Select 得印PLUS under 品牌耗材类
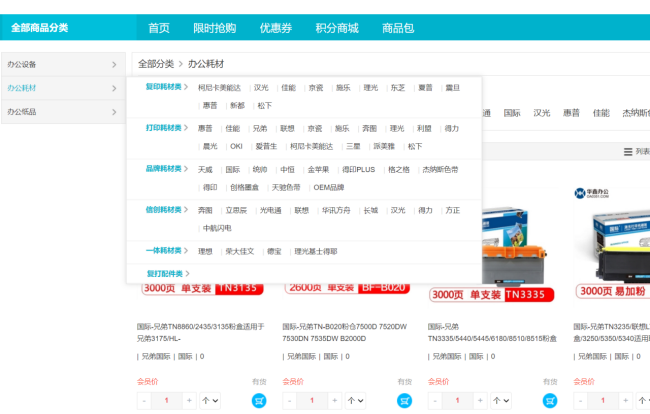The height and width of the screenshot is (414, 650). click(x=357, y=170)
